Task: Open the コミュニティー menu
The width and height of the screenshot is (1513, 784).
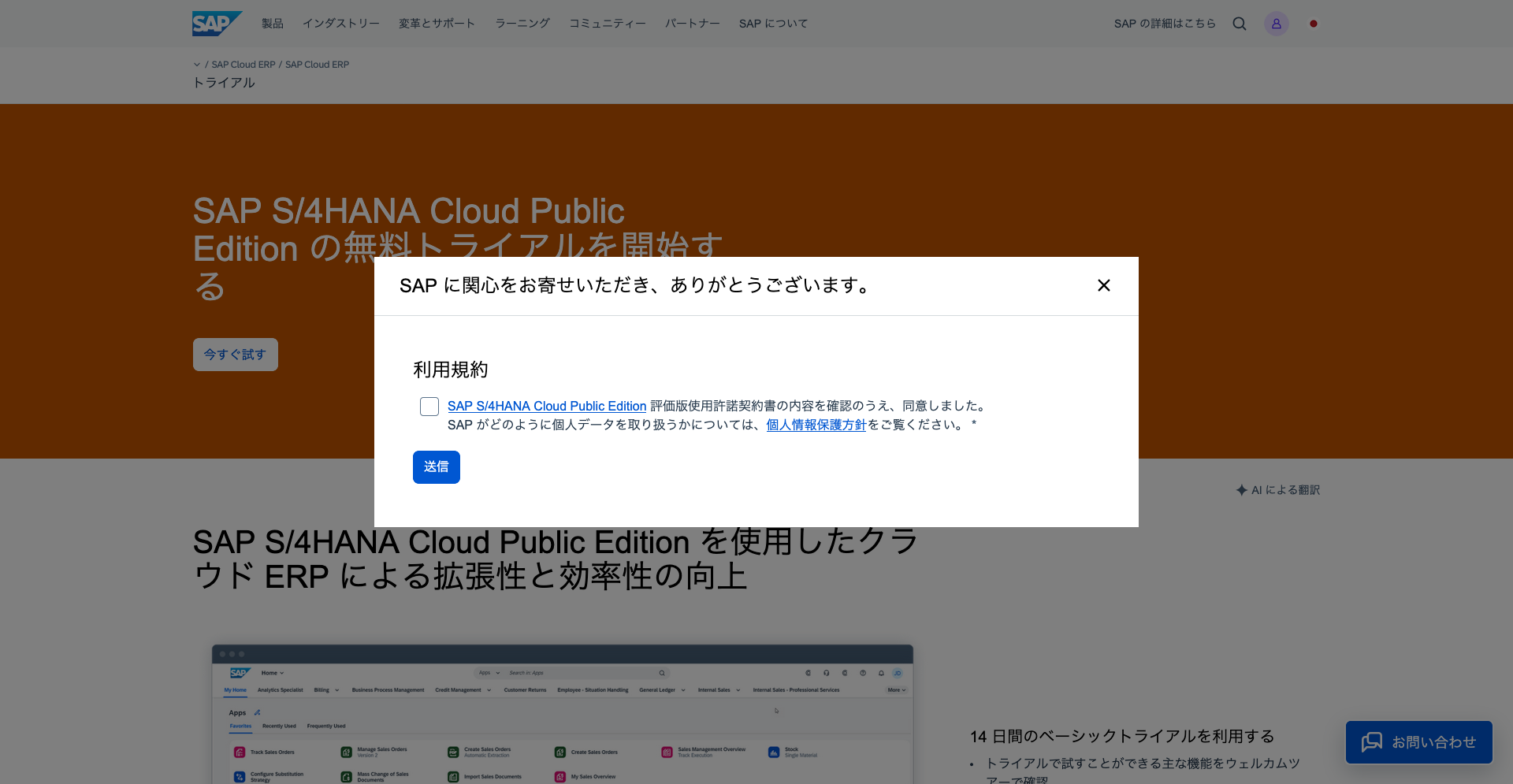Action: tap(608, 24)
